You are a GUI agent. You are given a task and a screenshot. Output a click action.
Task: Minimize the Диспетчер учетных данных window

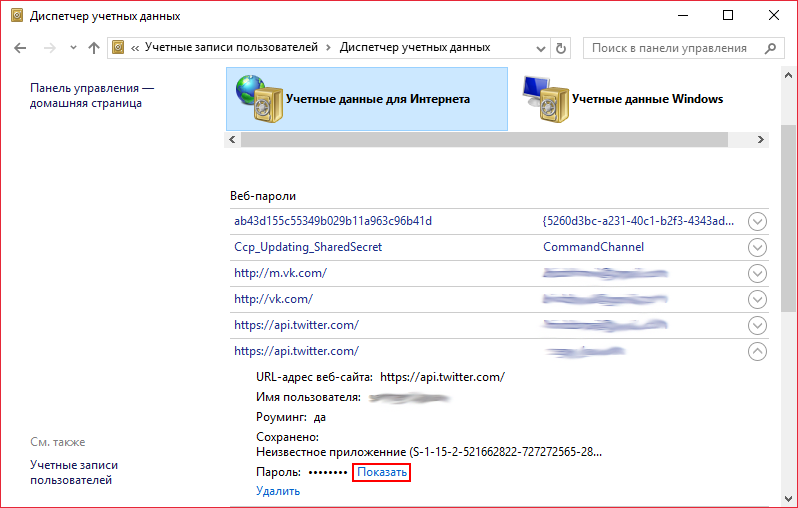coord(683,16)
